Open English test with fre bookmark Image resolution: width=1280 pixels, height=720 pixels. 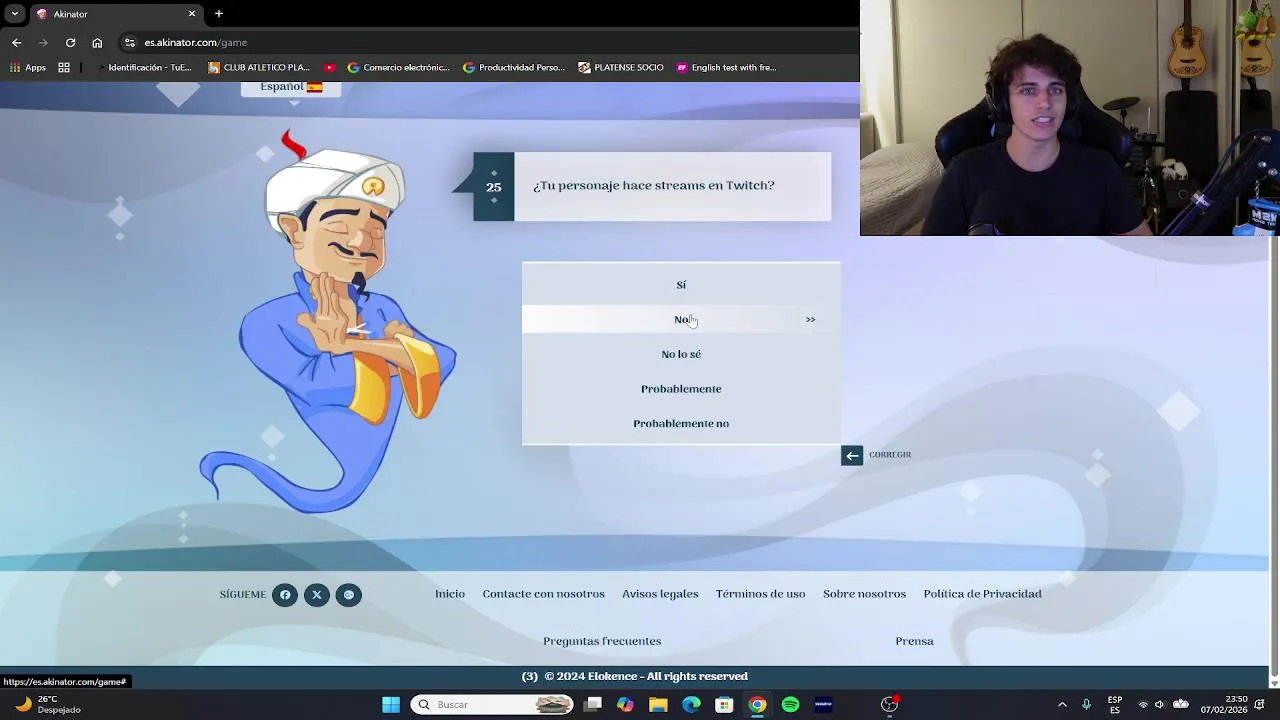[x=726, y=68]
